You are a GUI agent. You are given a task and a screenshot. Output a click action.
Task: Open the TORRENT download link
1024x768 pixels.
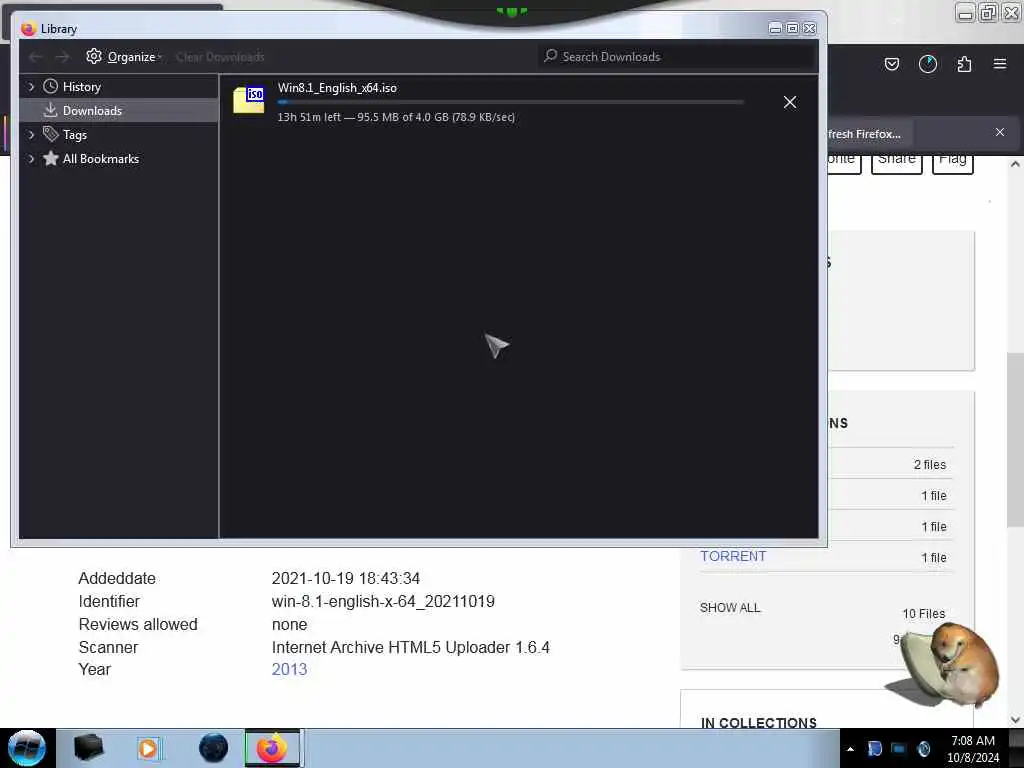coord(733,556)
